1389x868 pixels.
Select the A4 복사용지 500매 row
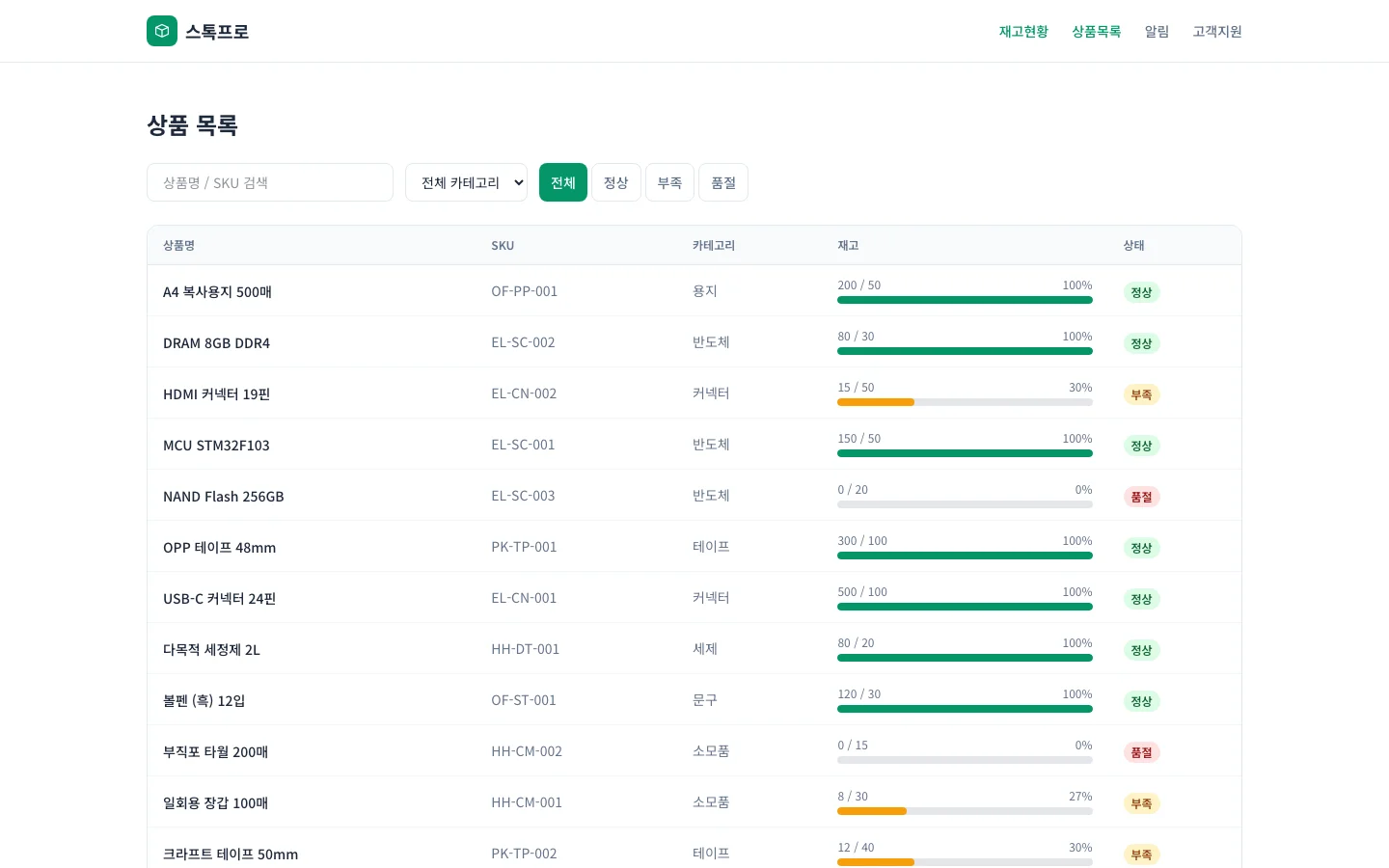click(217, 292)
